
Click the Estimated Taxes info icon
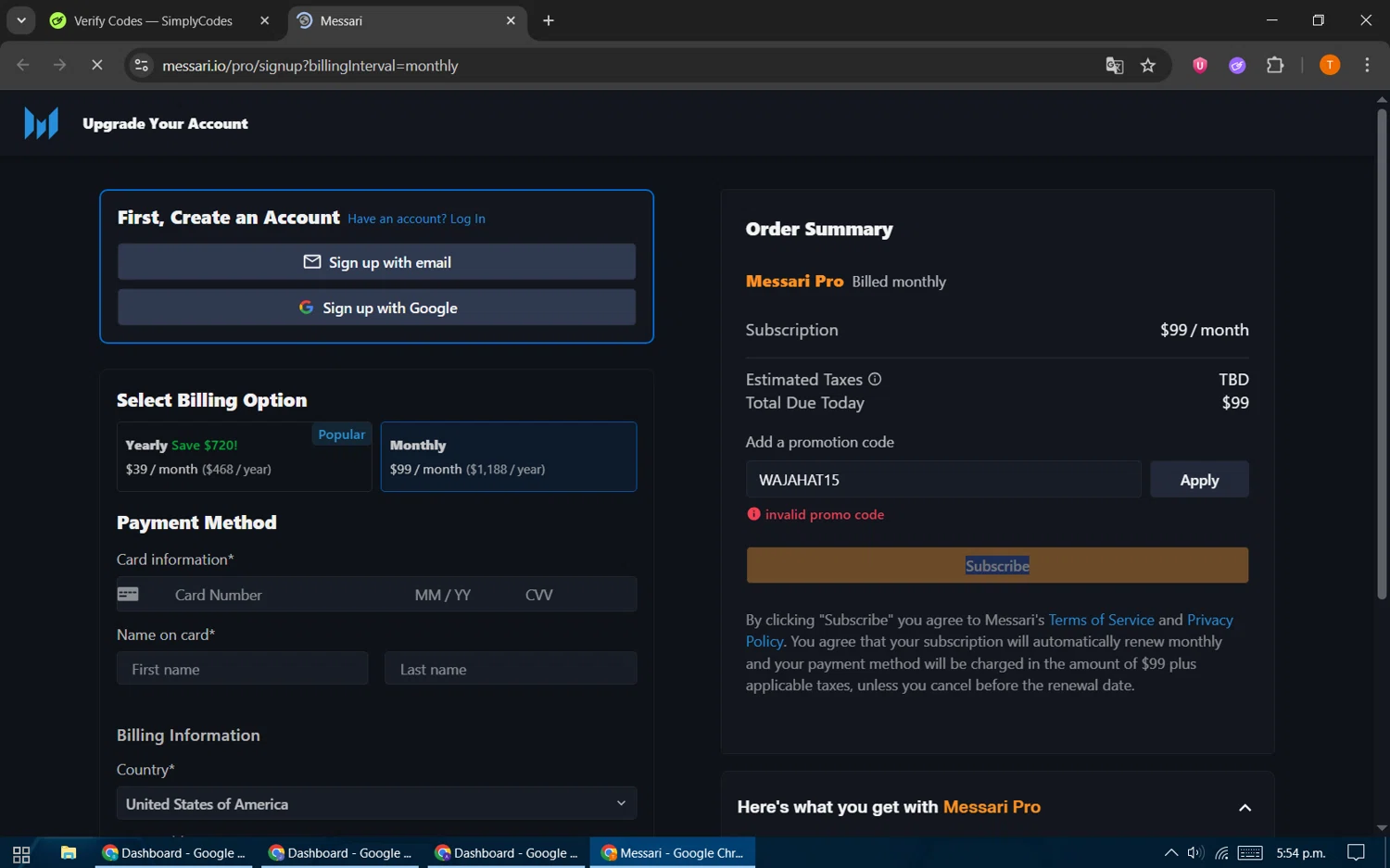(x=875, y=379)
